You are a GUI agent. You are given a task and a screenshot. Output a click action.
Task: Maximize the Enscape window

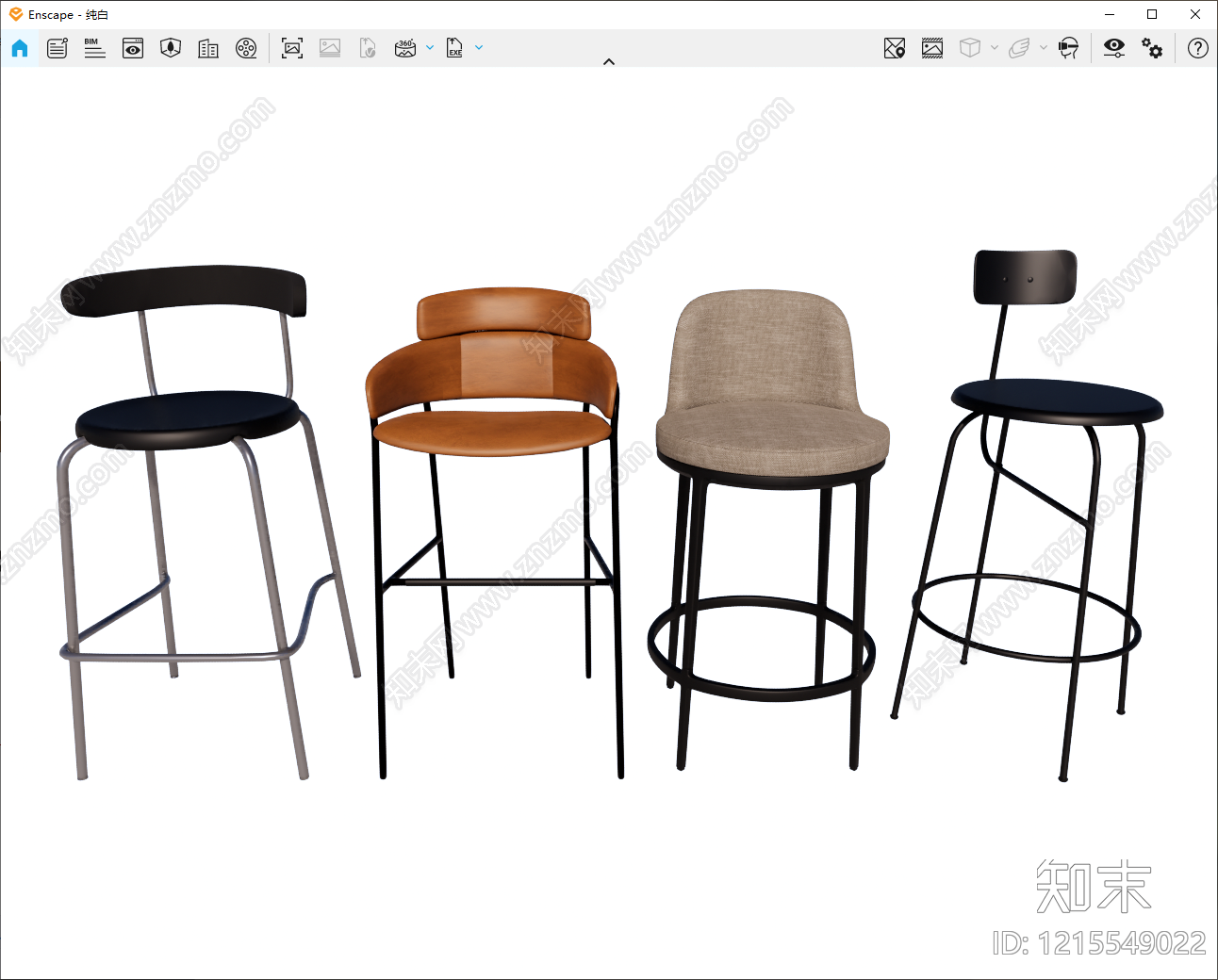pyautogui.click(x=1152, y=14)
